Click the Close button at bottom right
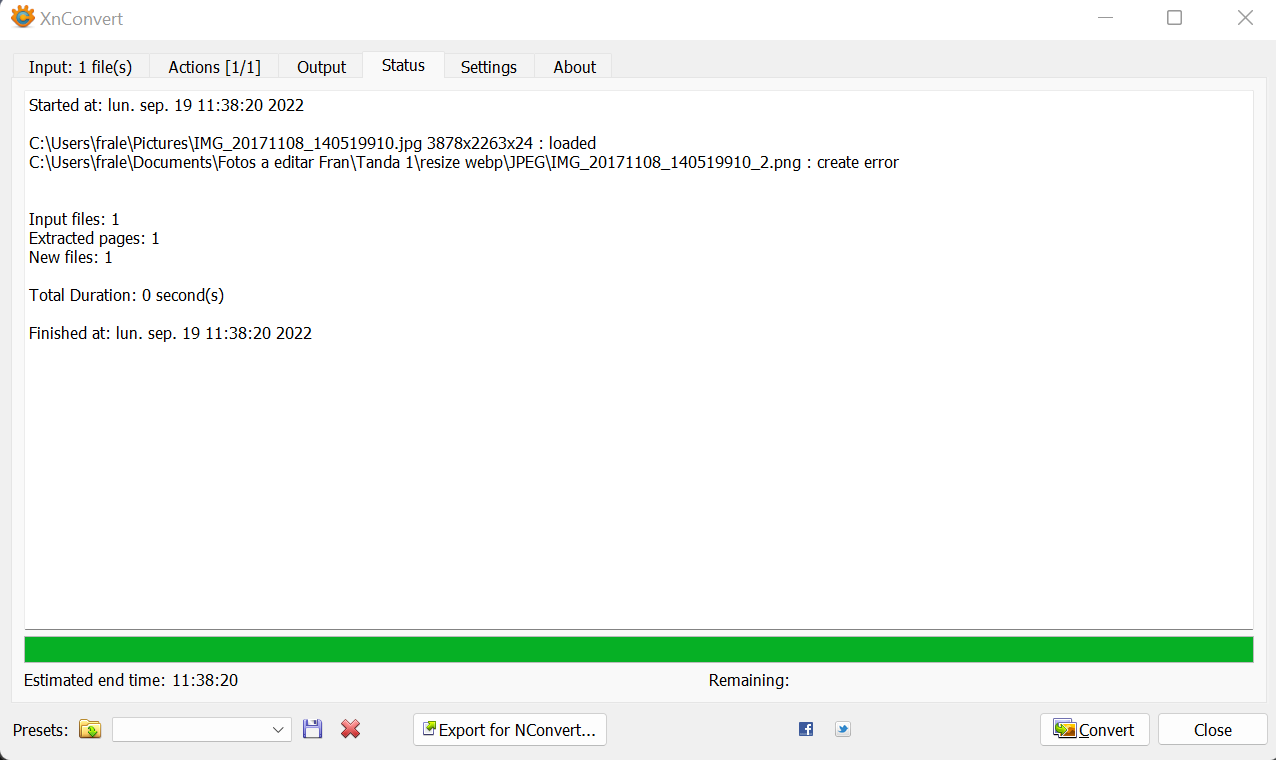This screenshot has width=1276, height=760. tap(1213, 730)
